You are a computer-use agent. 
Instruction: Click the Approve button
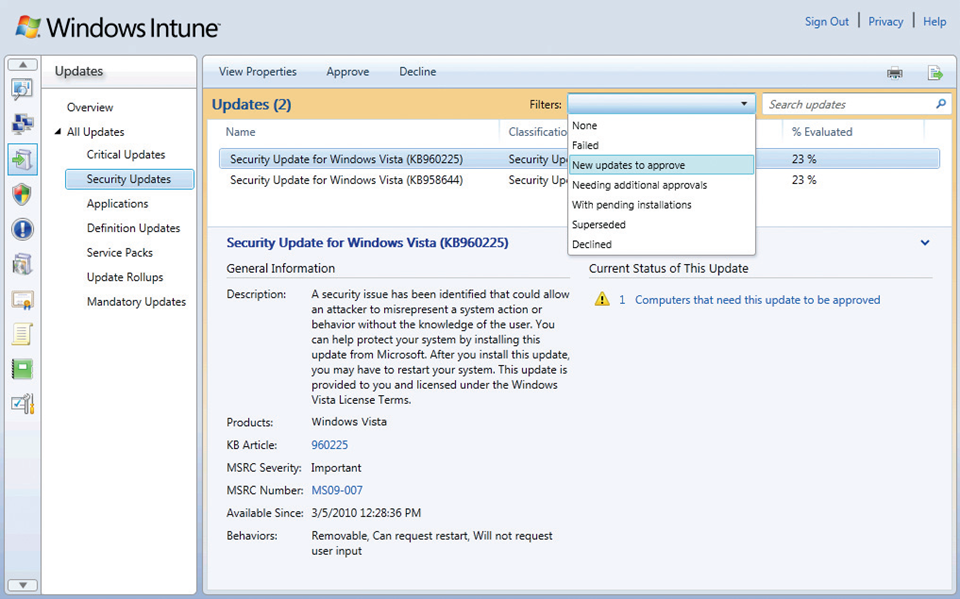[348, 72]
